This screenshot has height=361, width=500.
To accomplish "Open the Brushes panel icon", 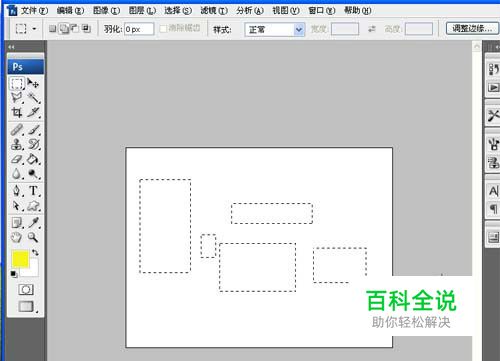I will (493, 144).
